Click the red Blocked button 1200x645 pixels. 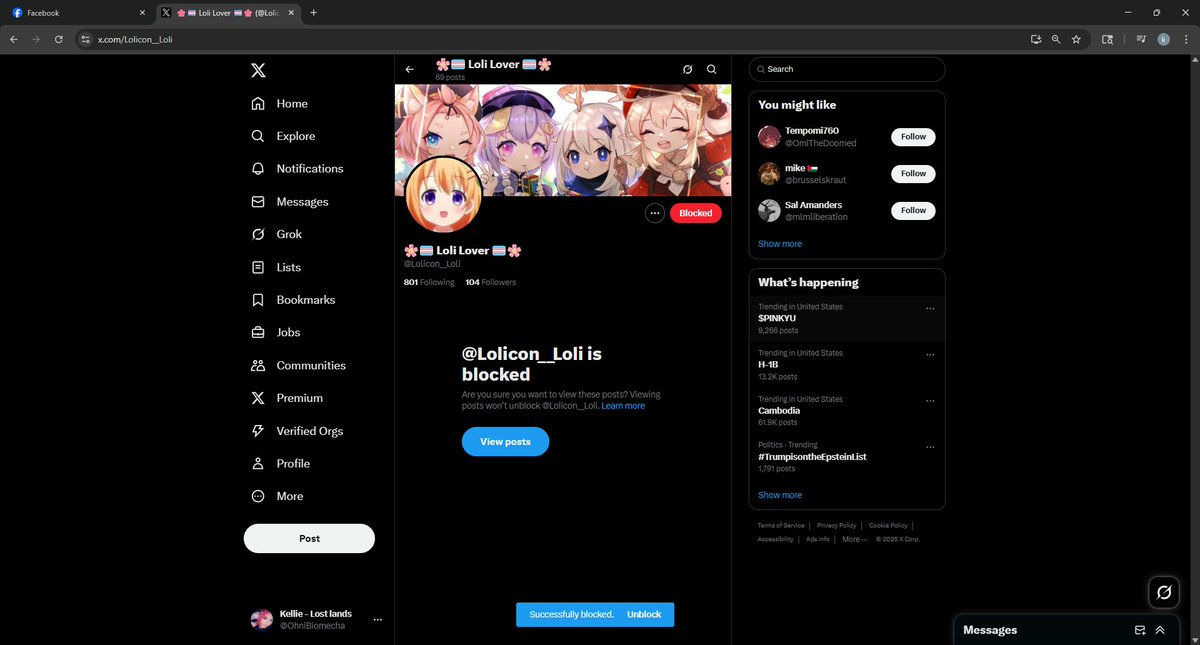click(695, 212)
